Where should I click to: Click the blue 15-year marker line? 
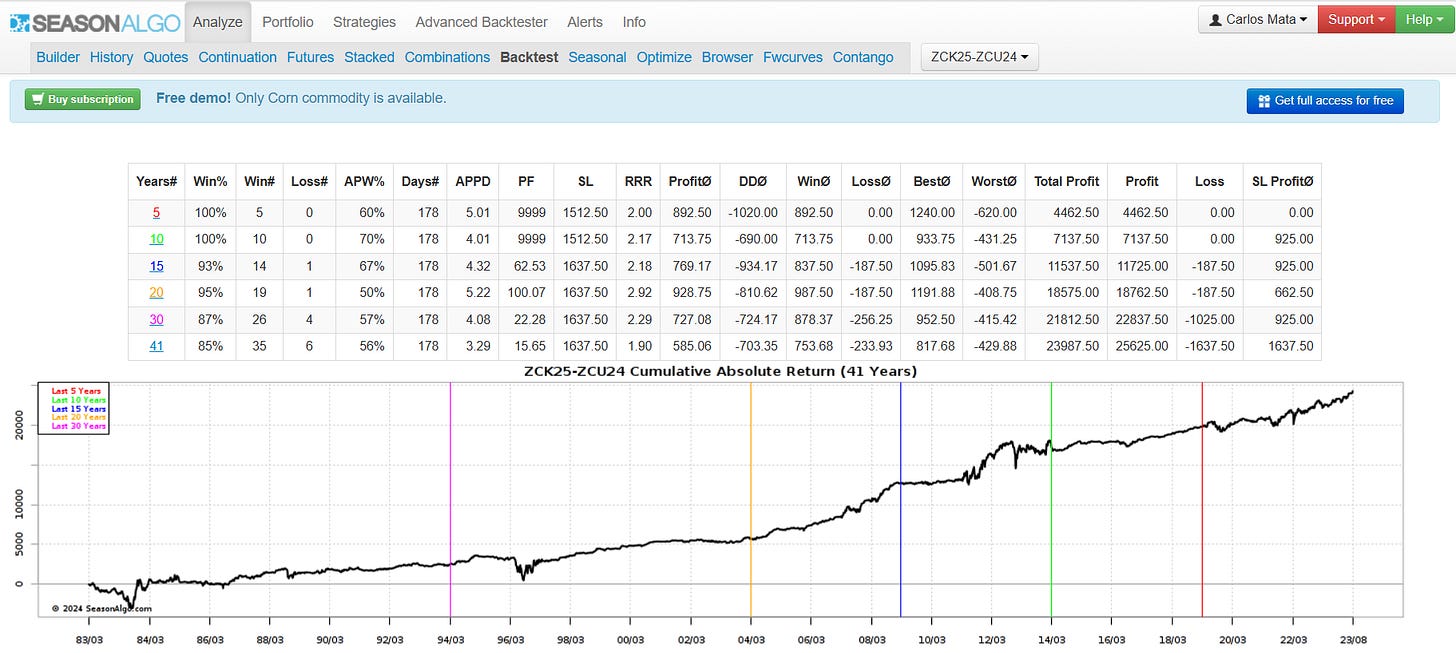point(901,500)
